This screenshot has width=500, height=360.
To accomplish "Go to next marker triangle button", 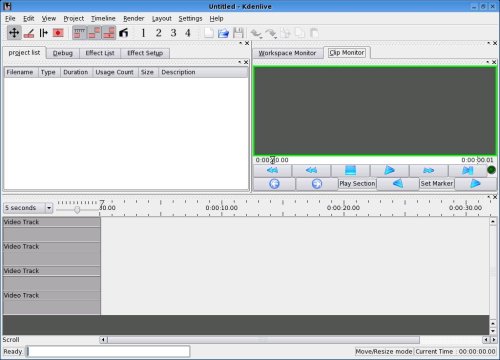I will click(x=475, y=184).
